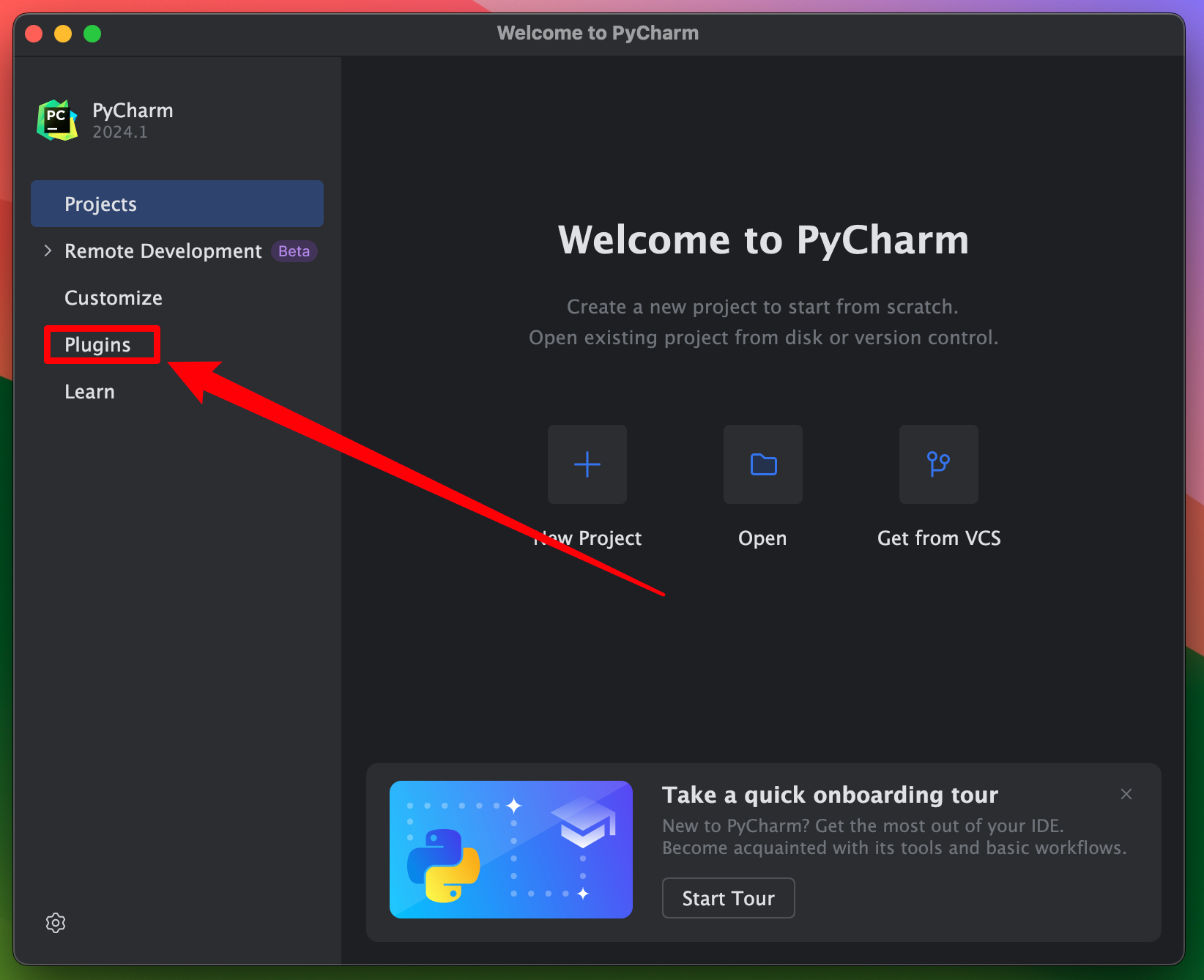Viewport: 1204px width, 980px height.
Task: Expand the Remote Development section
Action: click(48, 250)
